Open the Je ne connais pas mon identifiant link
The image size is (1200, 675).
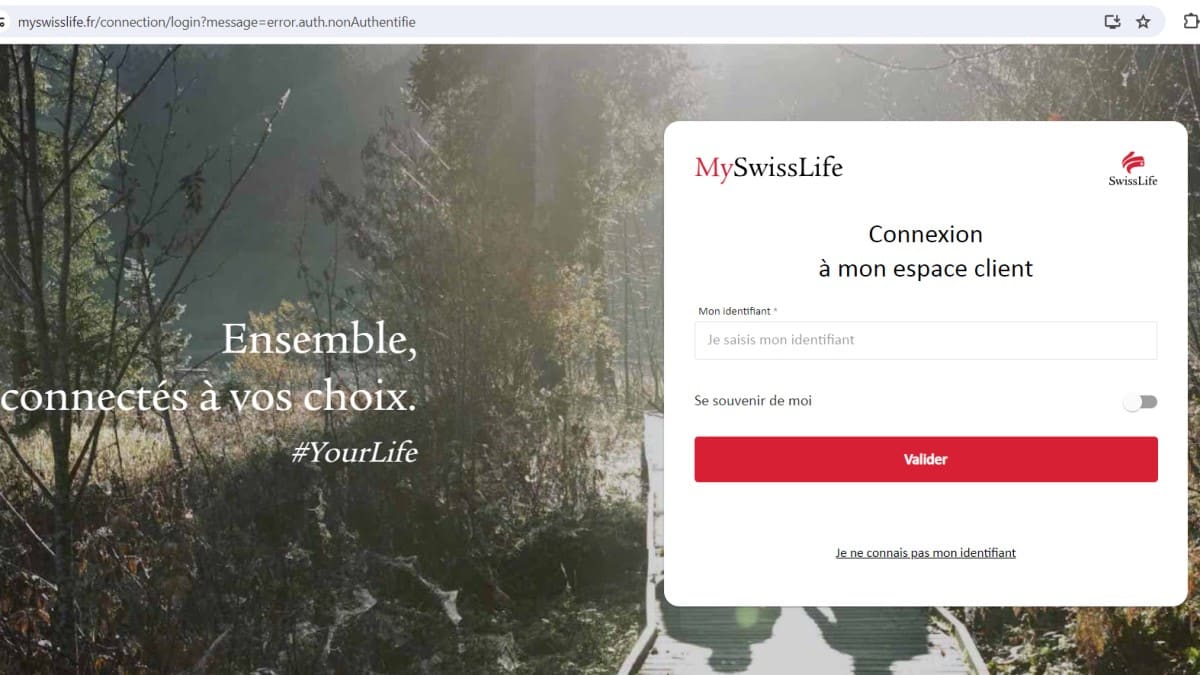(x=926, y=552)
